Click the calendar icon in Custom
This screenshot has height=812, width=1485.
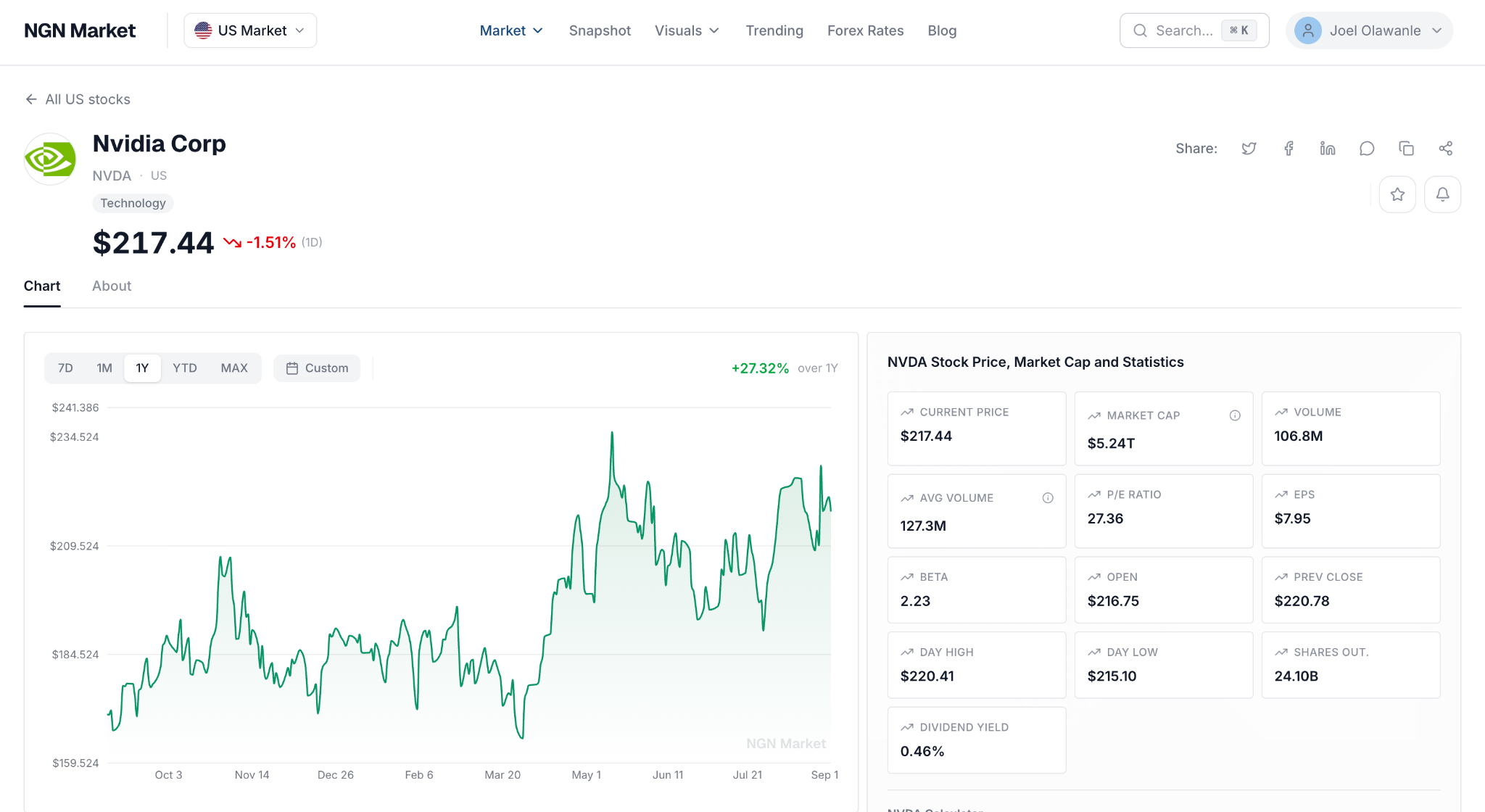(x=292, y=368)
